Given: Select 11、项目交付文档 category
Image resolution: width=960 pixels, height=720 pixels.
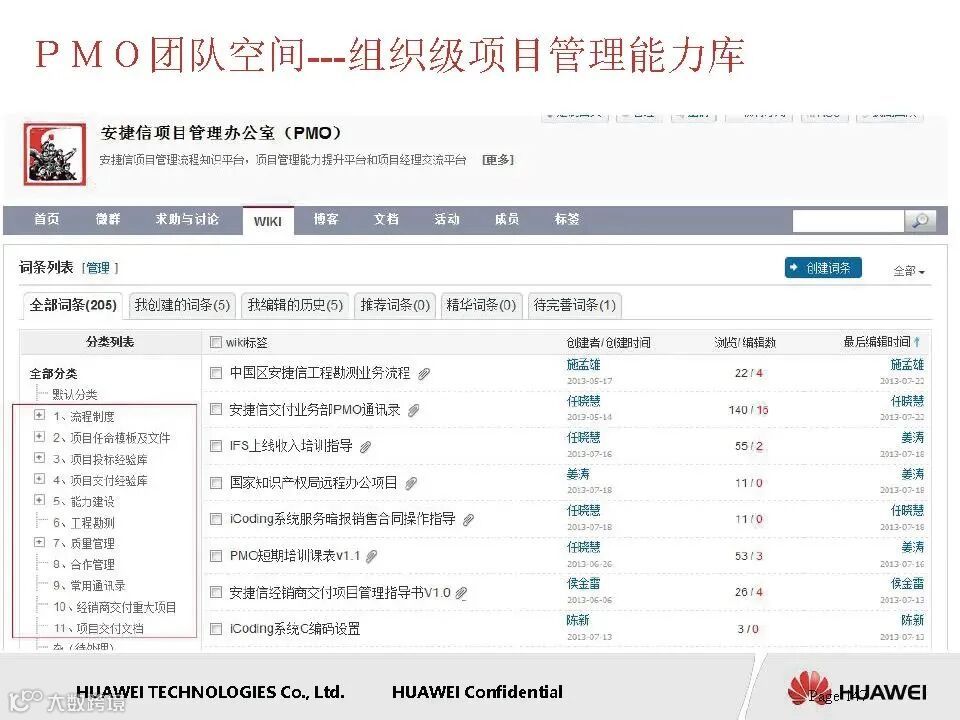Looking at the screenshot, I should 99,628.
